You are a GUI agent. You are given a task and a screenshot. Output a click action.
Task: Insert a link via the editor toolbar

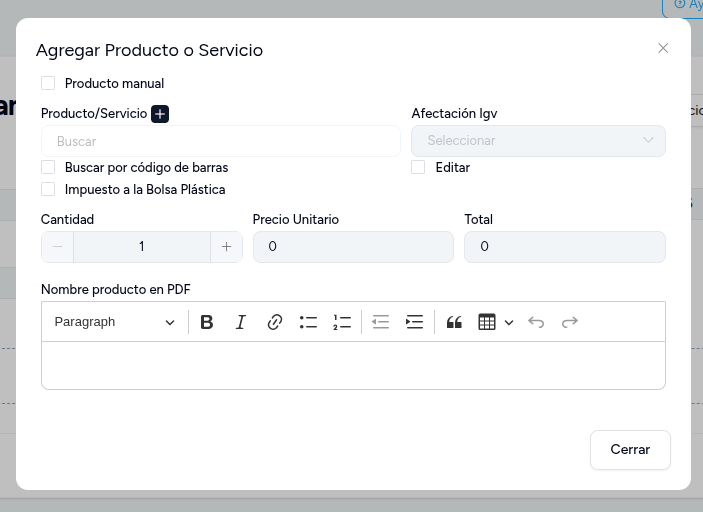coord(274,322)
